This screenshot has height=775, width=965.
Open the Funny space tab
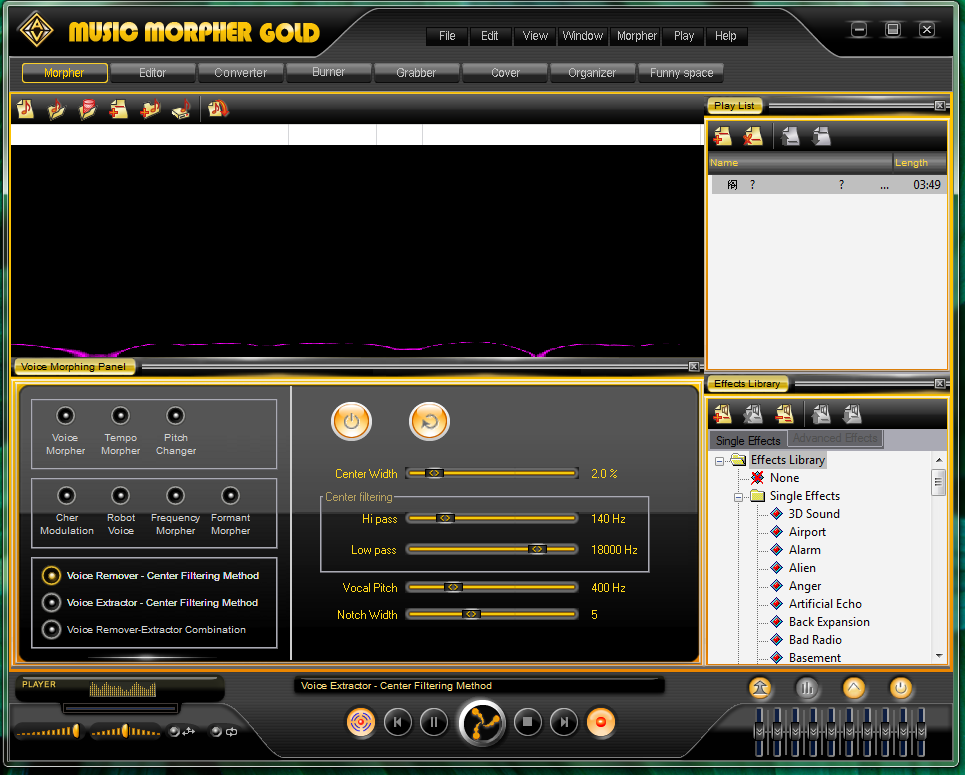coord(681,73)
